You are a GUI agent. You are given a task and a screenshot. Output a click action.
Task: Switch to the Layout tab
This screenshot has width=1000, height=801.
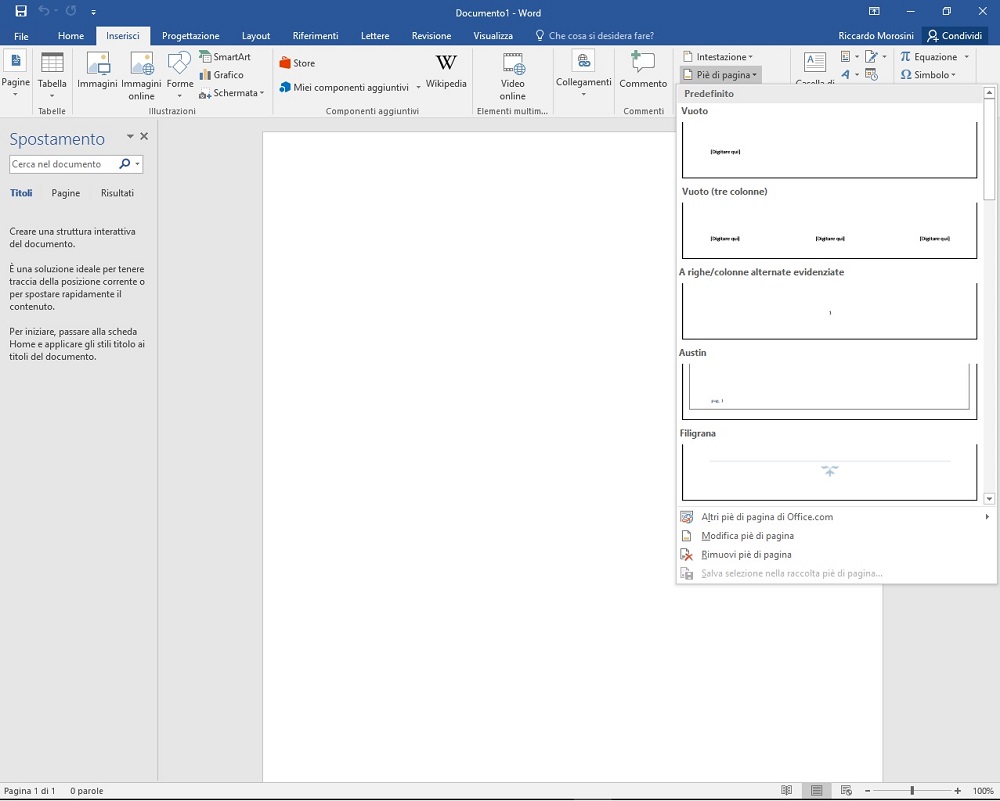point(256,36)
